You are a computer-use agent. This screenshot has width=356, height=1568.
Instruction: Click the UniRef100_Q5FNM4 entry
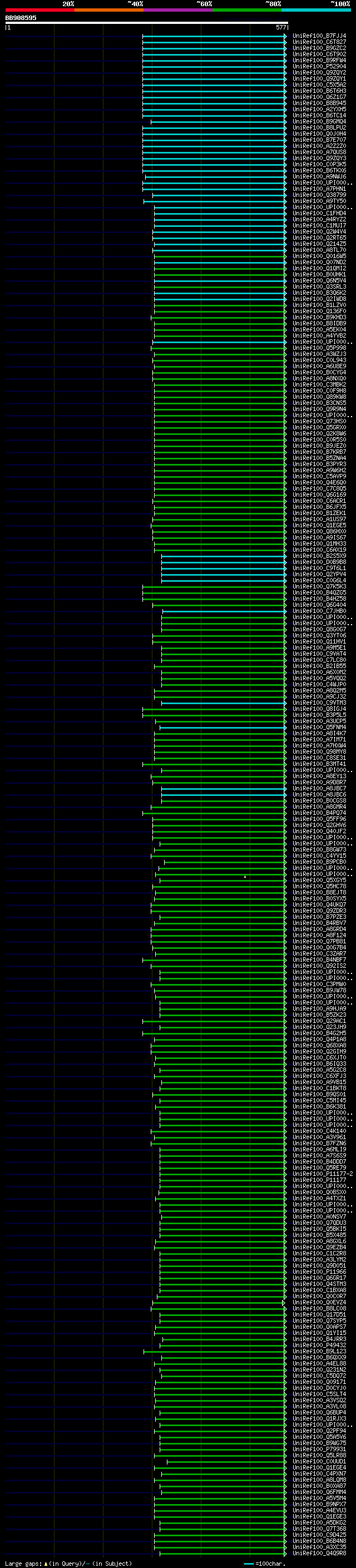[319, 728]
